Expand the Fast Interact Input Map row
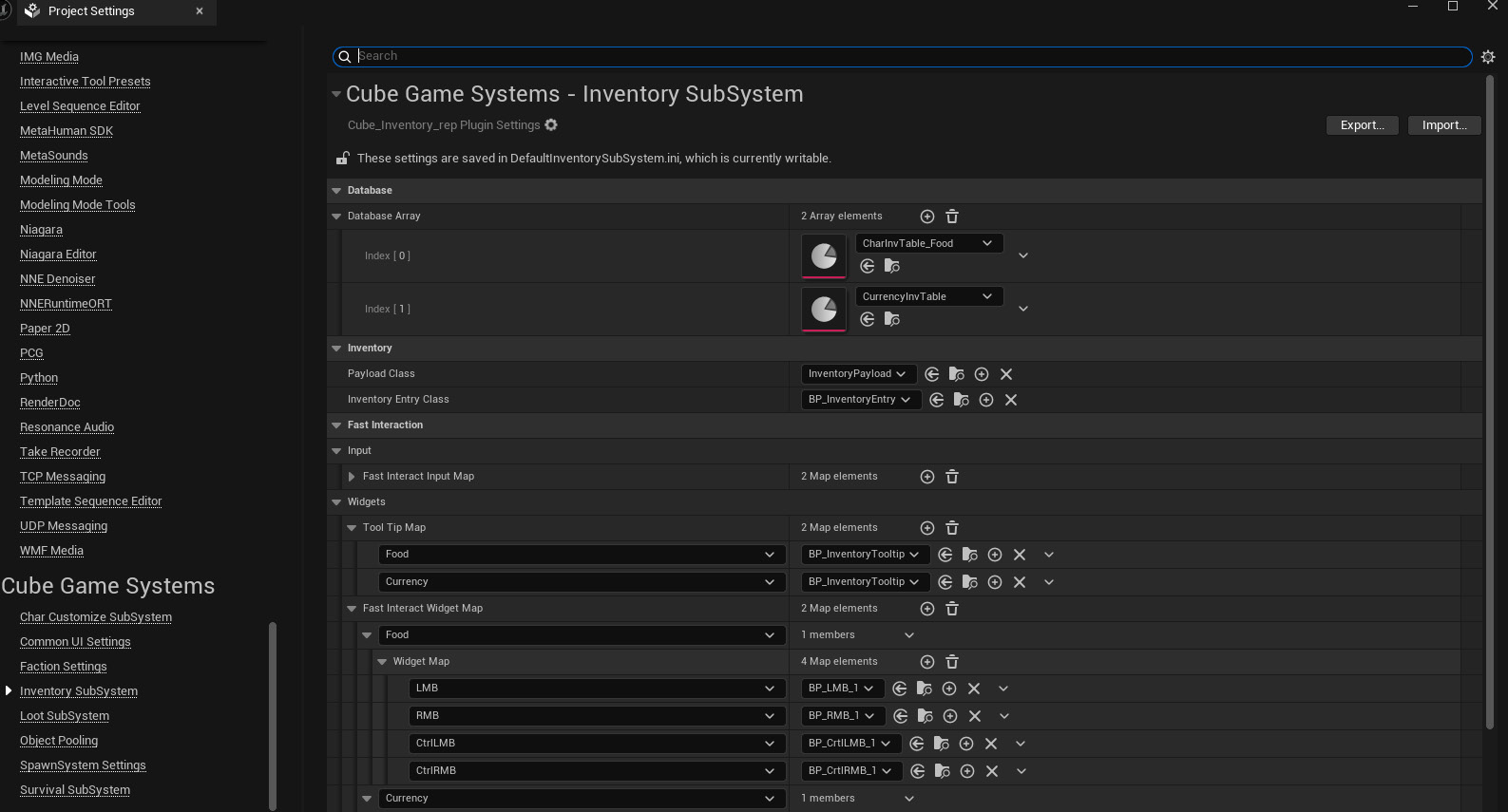The image size is (1508, 812). pos(352,477)
